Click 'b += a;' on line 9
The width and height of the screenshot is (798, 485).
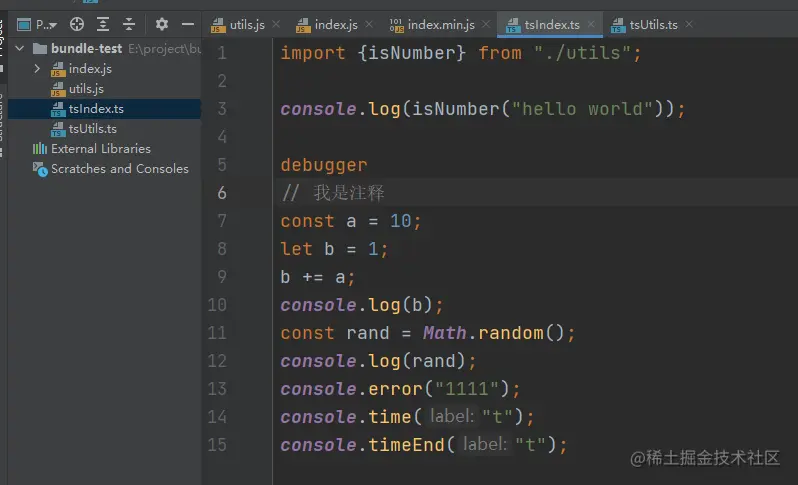(318, 277)
